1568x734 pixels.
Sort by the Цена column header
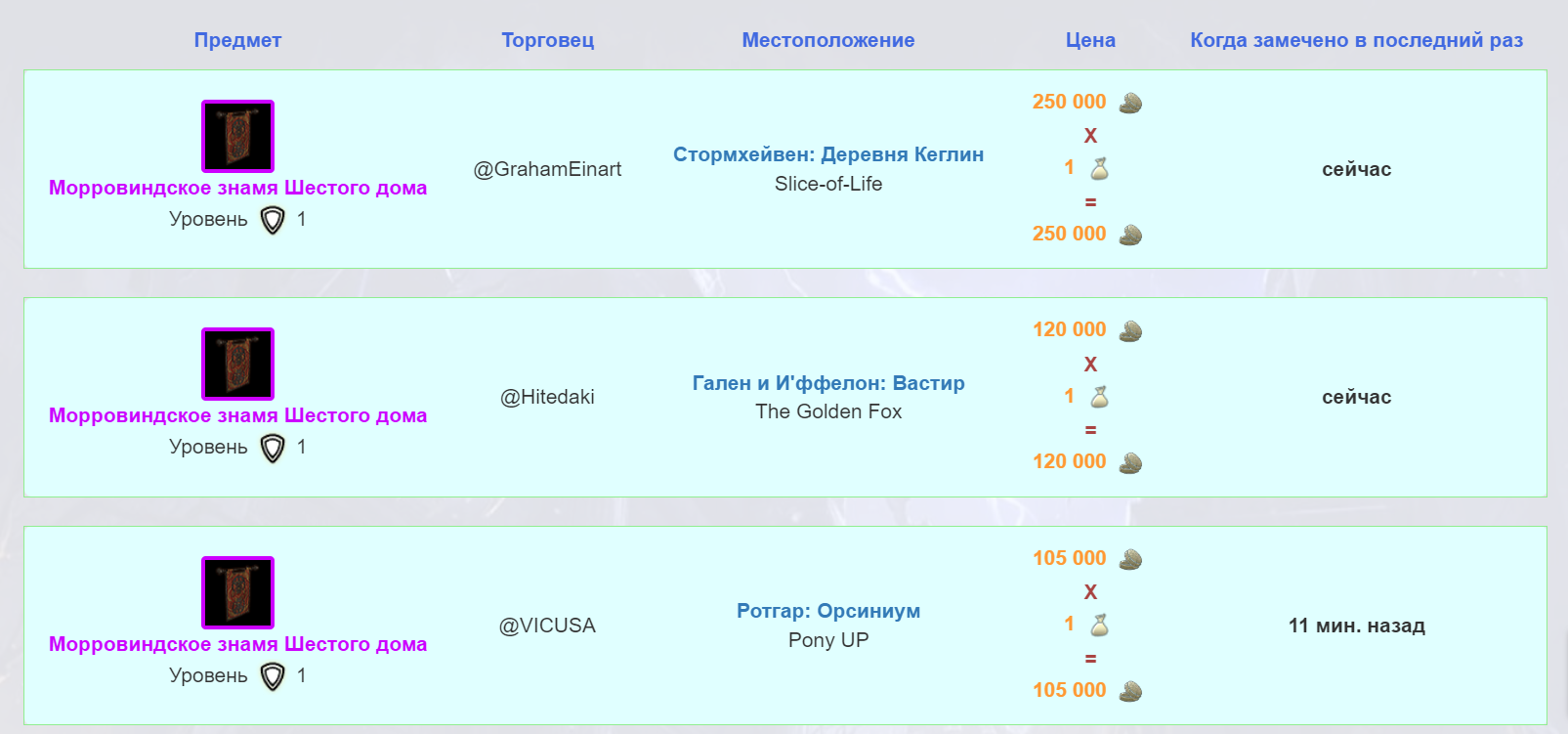[x=1090, y=40]
